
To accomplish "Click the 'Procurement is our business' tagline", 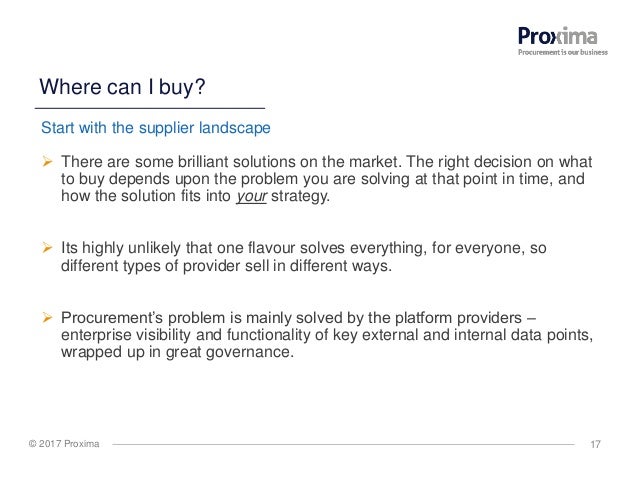I will point(564,53).
